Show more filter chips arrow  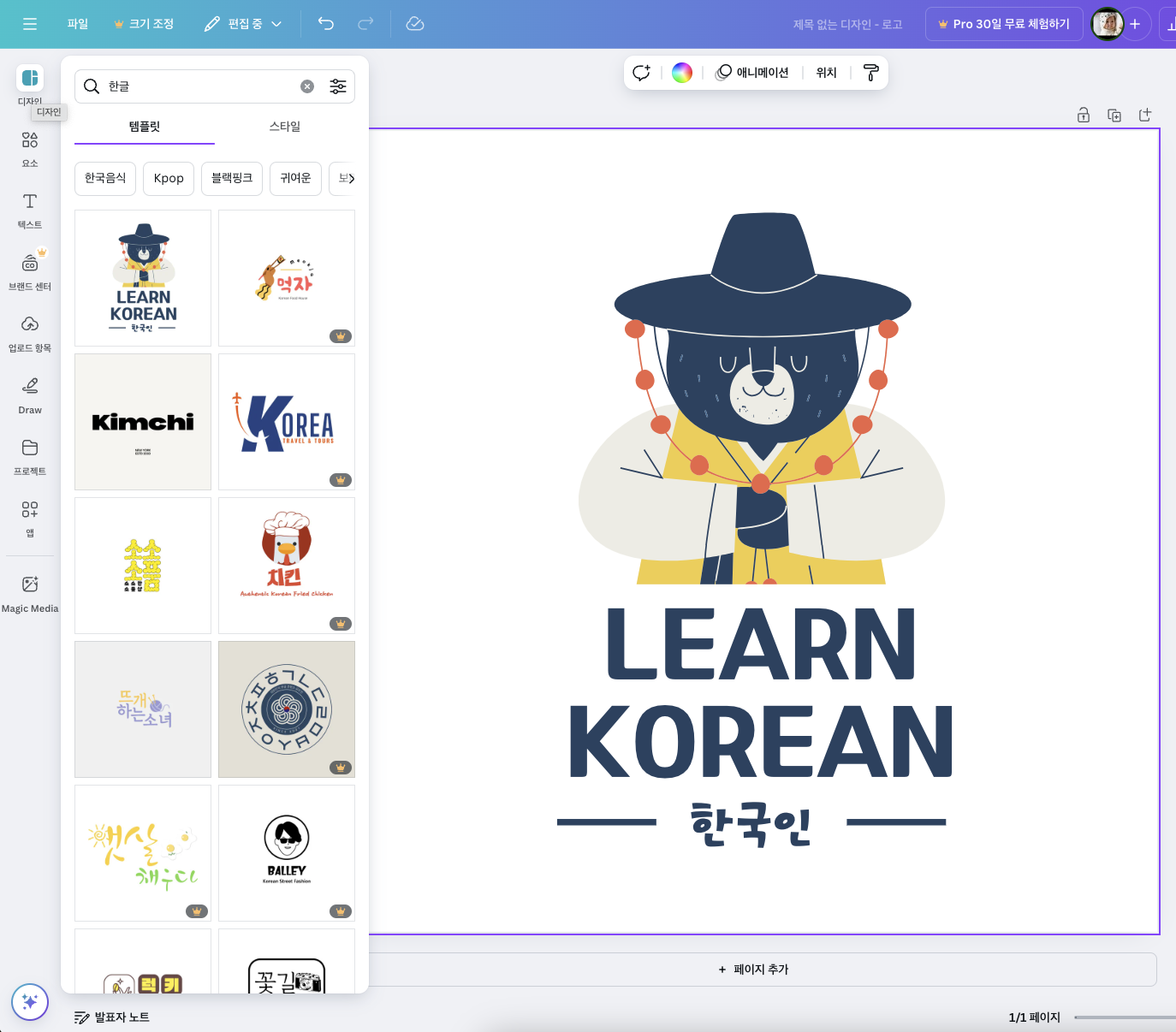pos(350,178)
